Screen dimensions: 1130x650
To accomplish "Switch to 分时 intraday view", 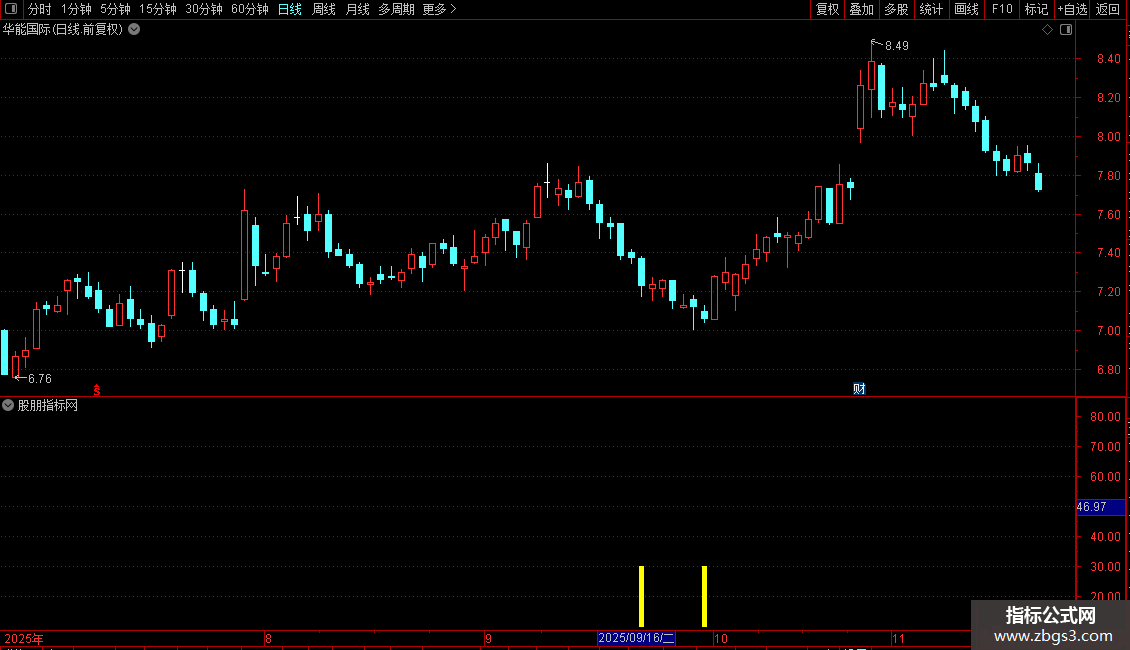I will coord(40,9).
